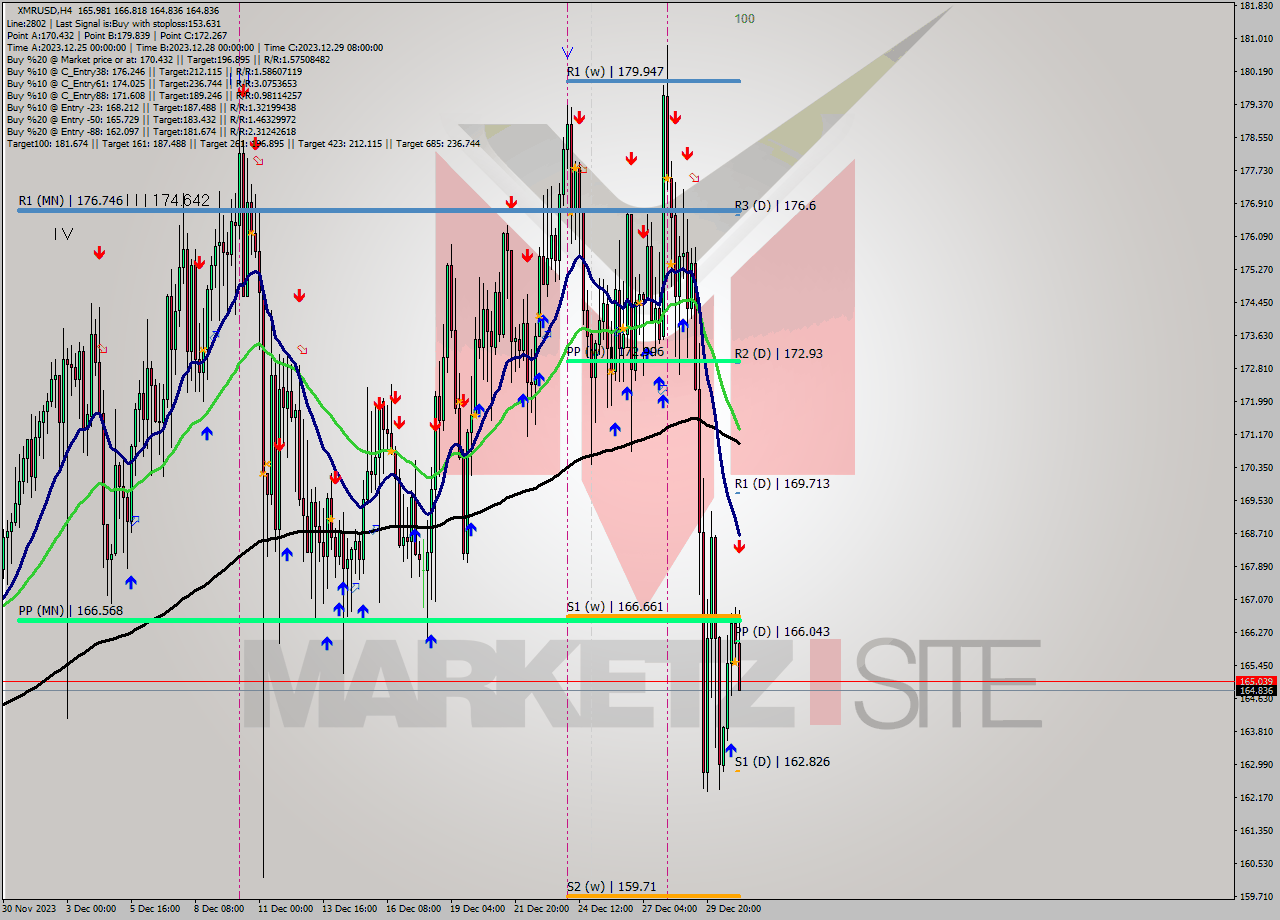The width and height of the screenshot is (1280, 920).
Task: Click the red sell arrow below R1 (D) label
Action: 739,546
